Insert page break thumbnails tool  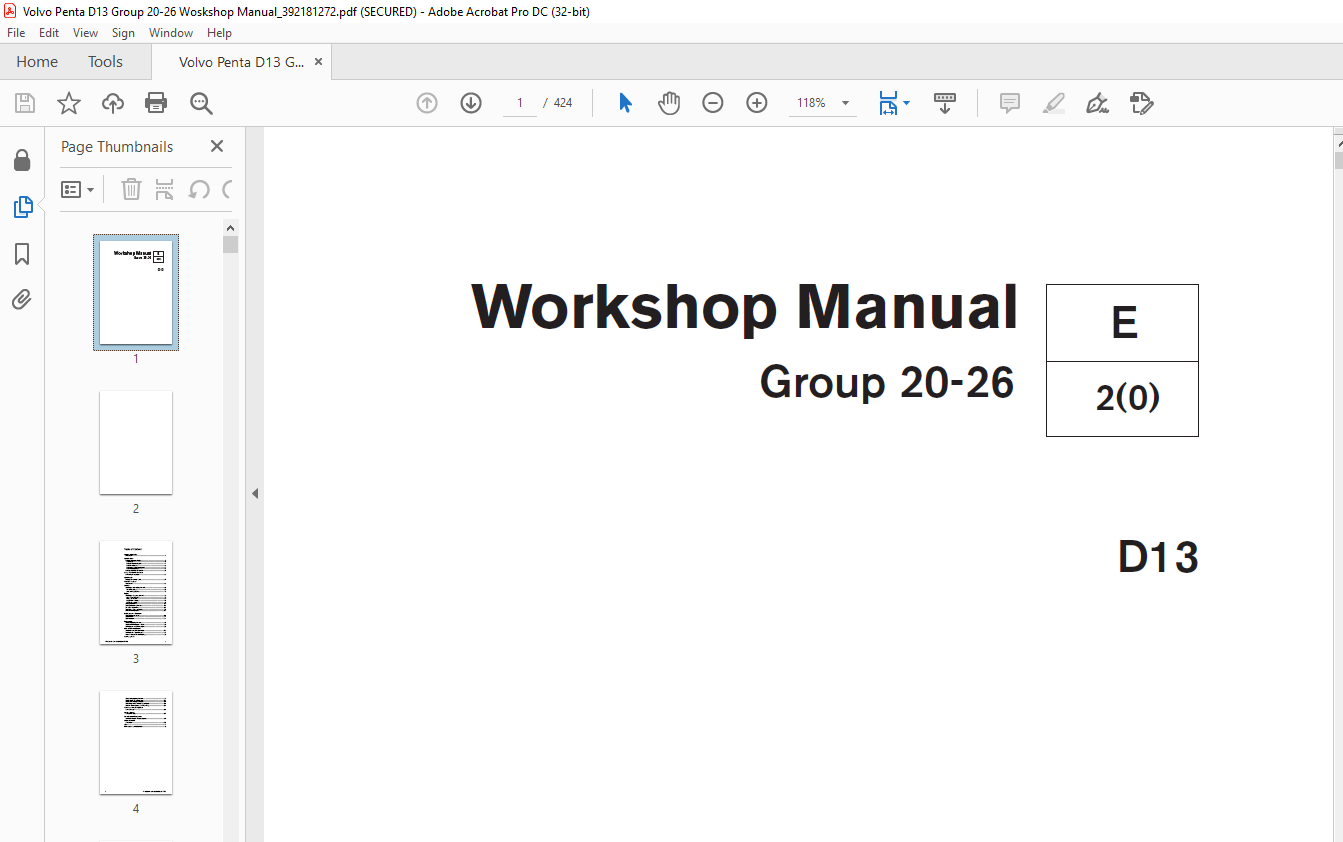pos(165,189)
